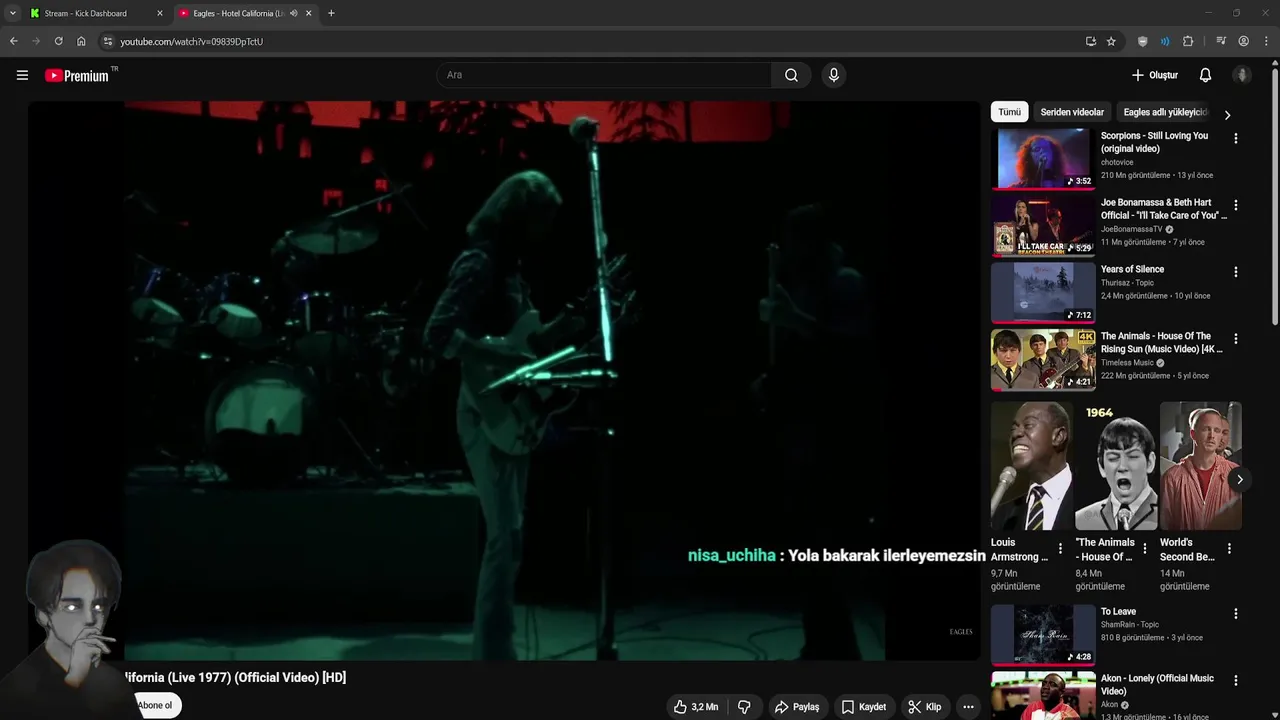Viewport: 1280px width, 720px height.
Task: Open Joe Bonamassa & Beth Hart thumbnail
Action: pyautogui.click(x=1043, y=225)
